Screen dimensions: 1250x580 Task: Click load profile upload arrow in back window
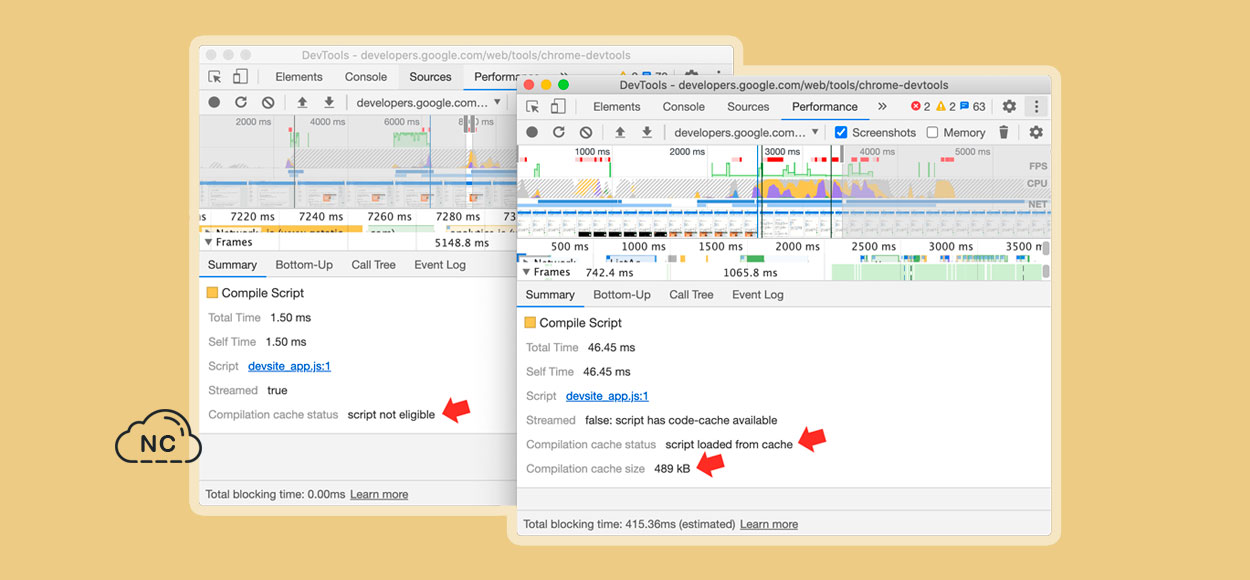click(302, 102)
